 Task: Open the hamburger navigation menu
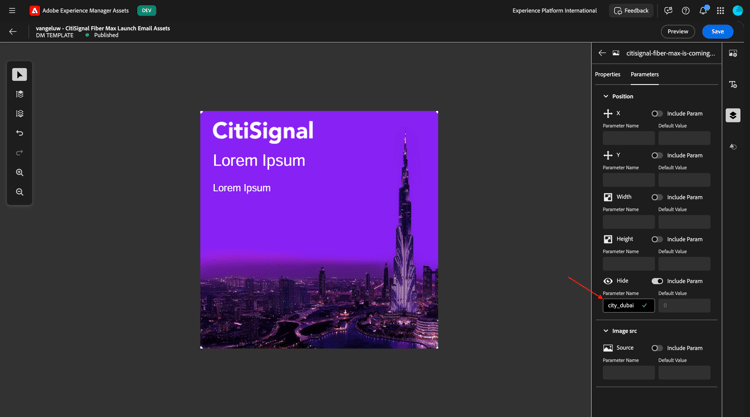(12, 11)
